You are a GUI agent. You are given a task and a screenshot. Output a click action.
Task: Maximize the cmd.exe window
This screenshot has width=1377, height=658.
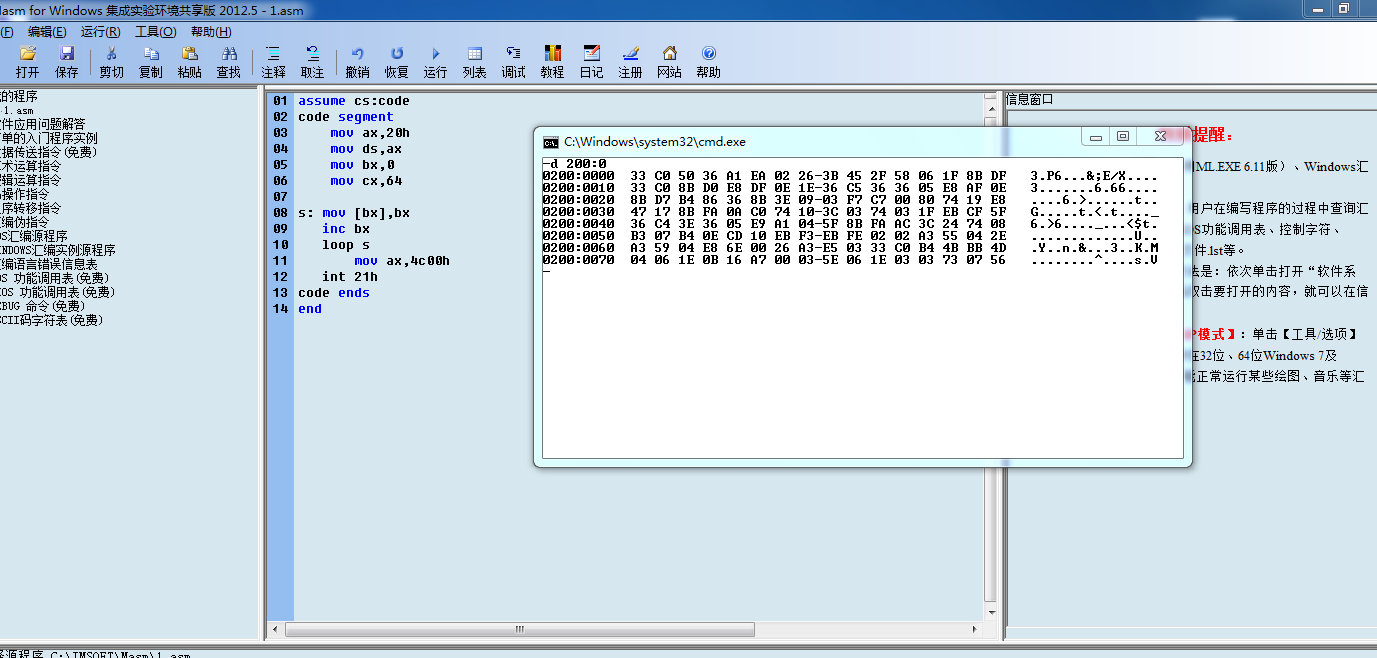point(1123,136)
